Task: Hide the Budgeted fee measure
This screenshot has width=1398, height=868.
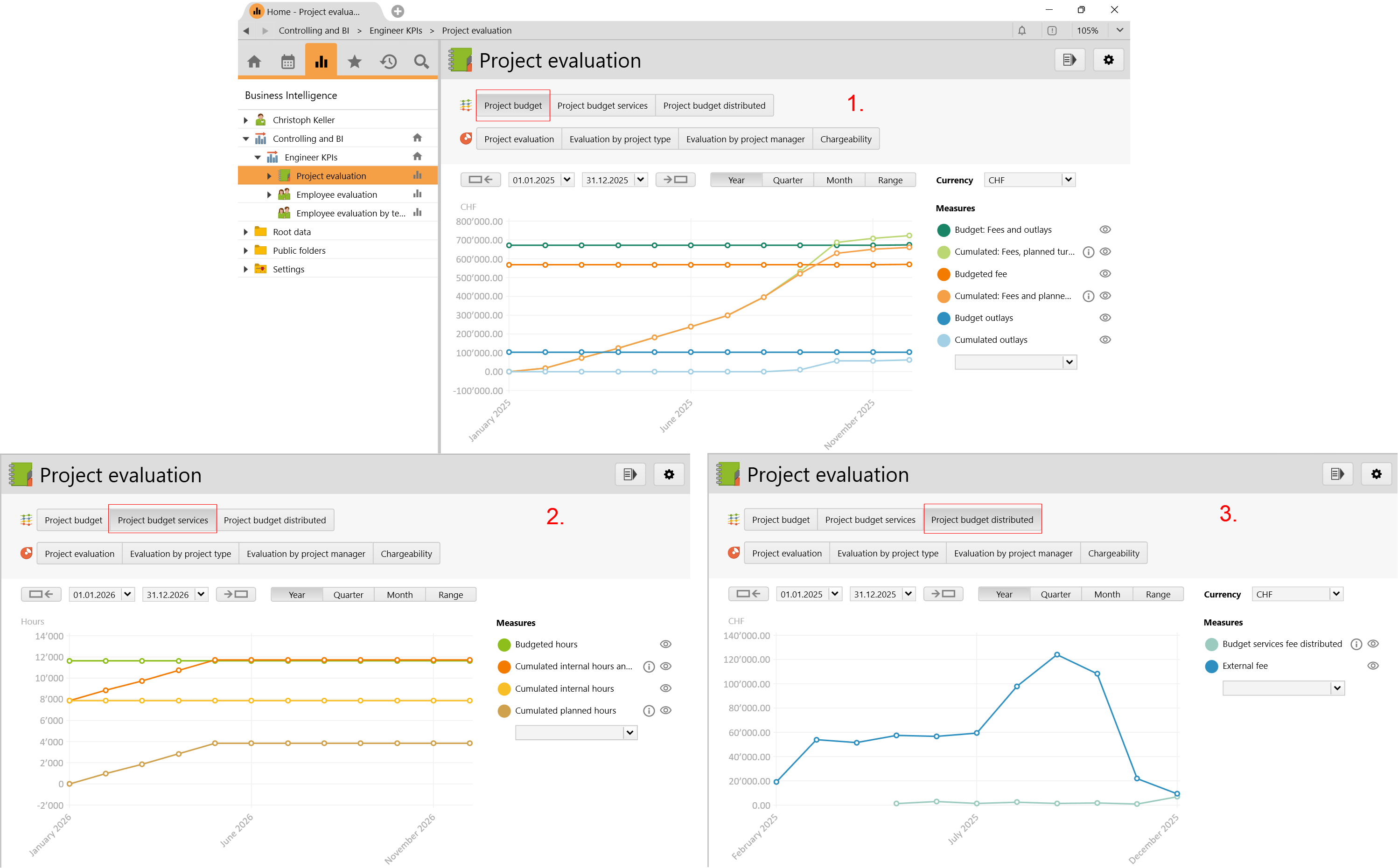Action: (x=1104, y=274)
